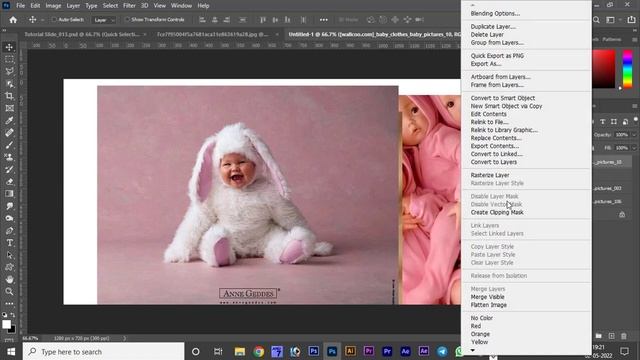Open the Filter menu
This screenshot has height=360, width=640.
click(129, 6)
